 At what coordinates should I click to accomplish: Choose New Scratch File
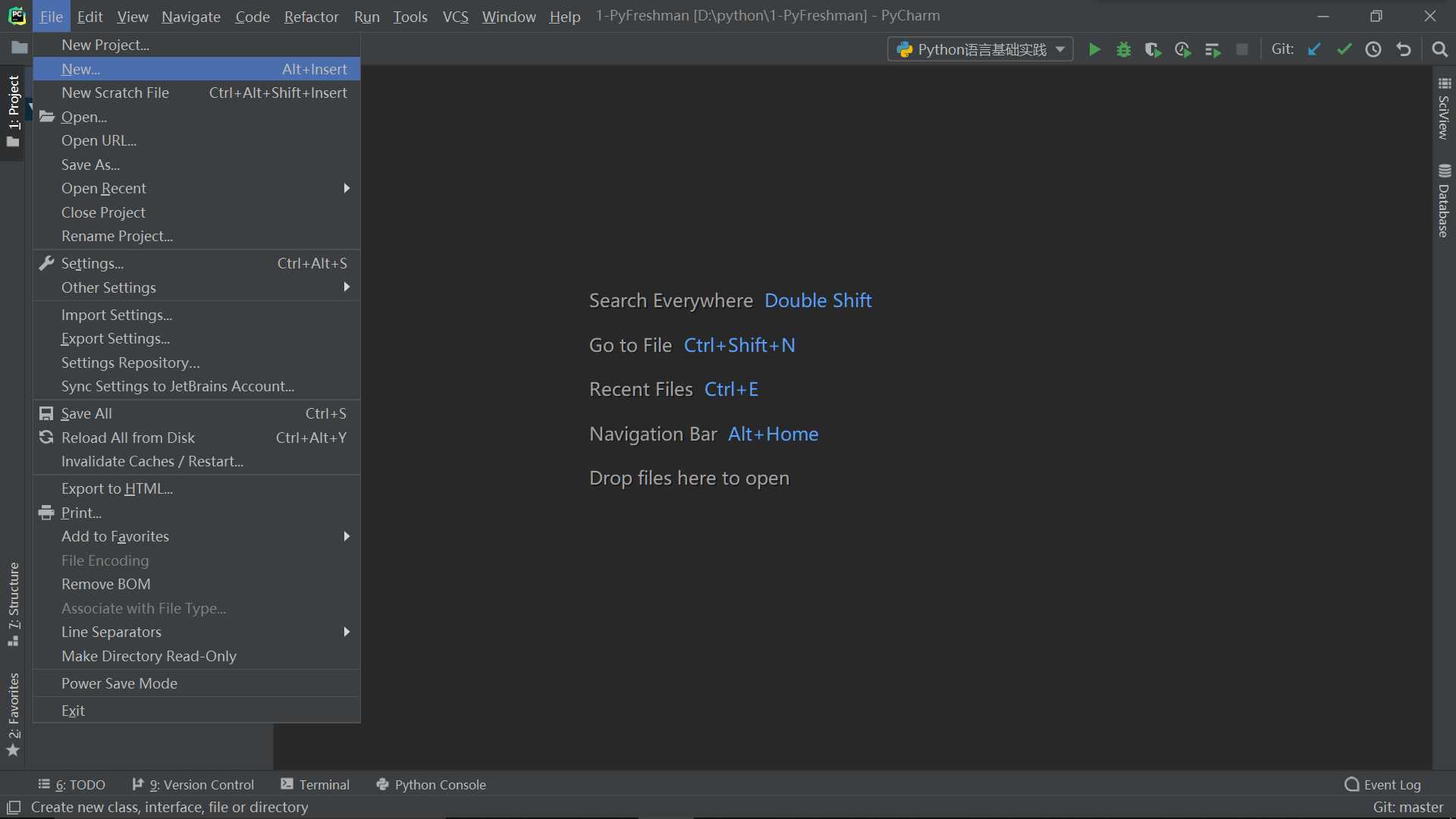click(x=196, y=93)
